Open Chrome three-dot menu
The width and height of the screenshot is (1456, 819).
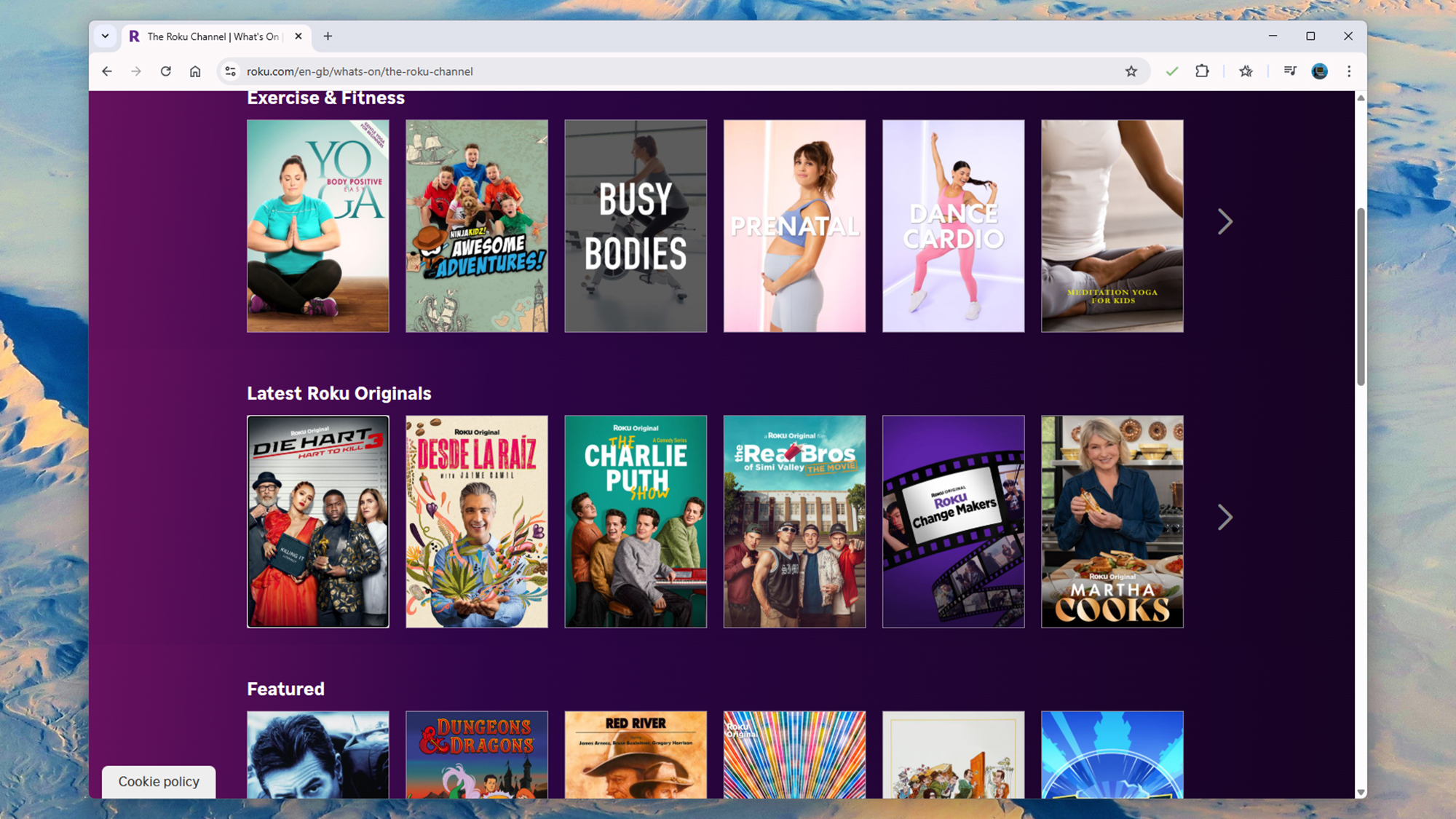(x=1349, y=71)
